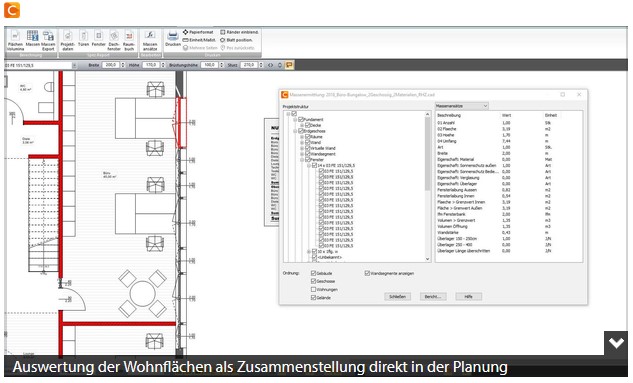
Task: Collapse the Erdgeschoss tree node
Action: click(295, 131)
